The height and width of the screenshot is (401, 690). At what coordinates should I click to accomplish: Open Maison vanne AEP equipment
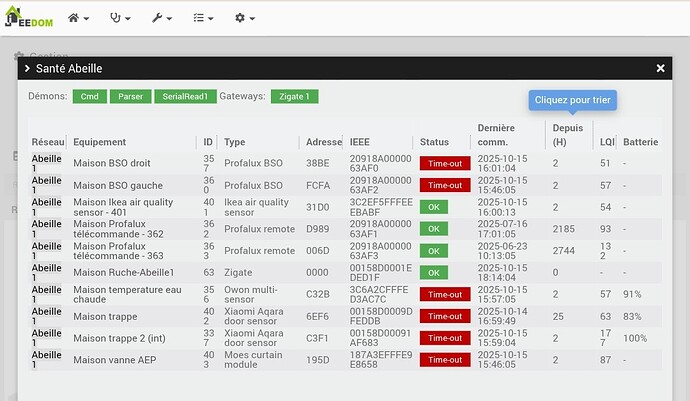pos(114,360)
